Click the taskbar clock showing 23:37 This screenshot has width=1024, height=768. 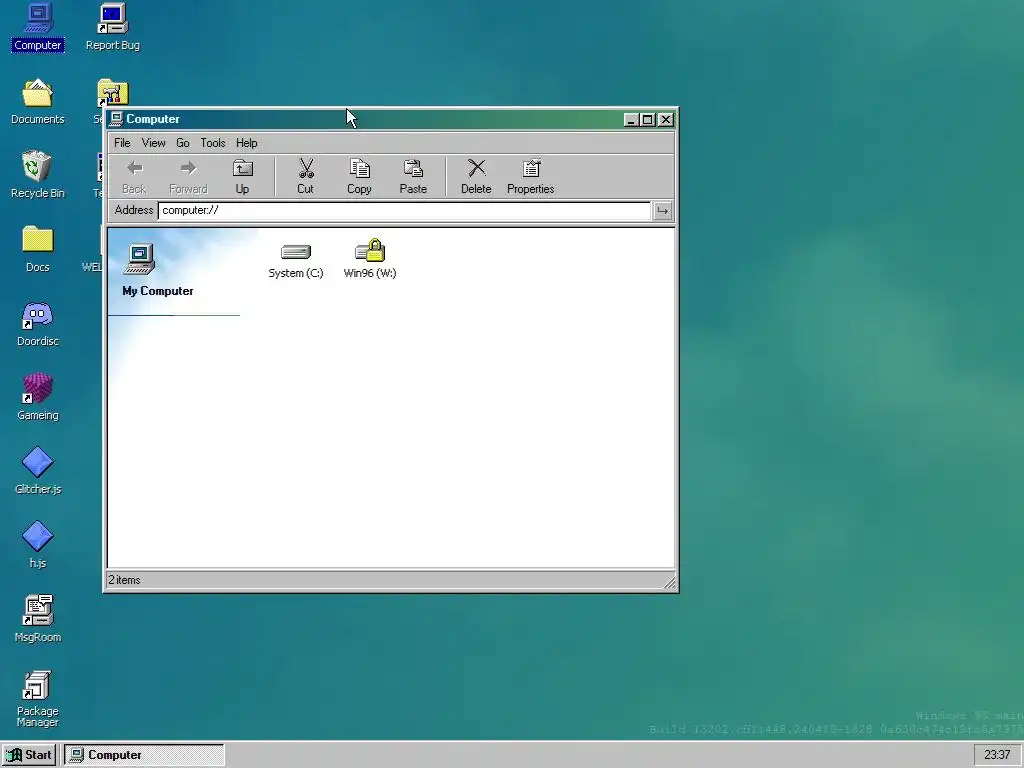coord(997,755)
